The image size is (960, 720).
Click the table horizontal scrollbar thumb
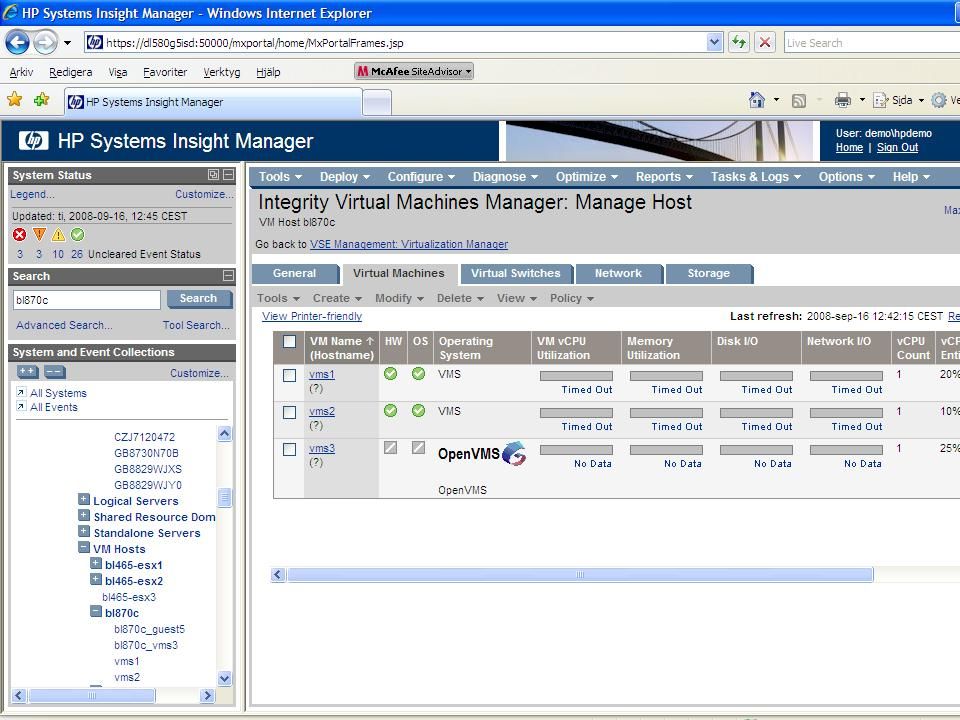tap(580, 574)
